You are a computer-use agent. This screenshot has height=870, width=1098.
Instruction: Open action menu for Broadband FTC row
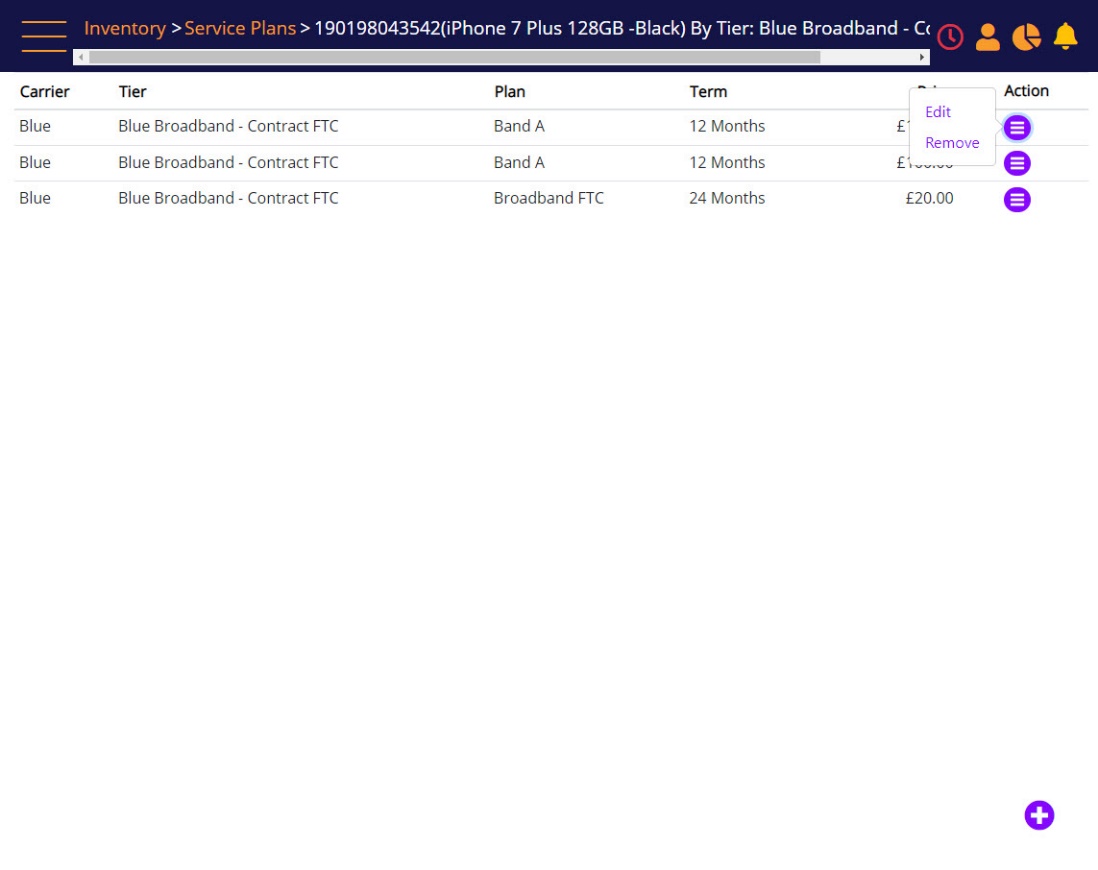(1017, 200)
